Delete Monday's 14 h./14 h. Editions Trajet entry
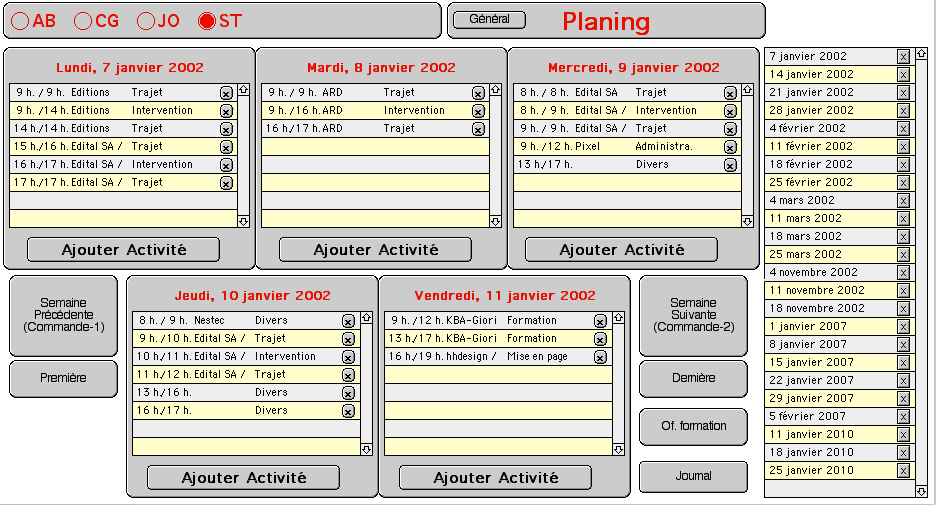 coord(226,129)
